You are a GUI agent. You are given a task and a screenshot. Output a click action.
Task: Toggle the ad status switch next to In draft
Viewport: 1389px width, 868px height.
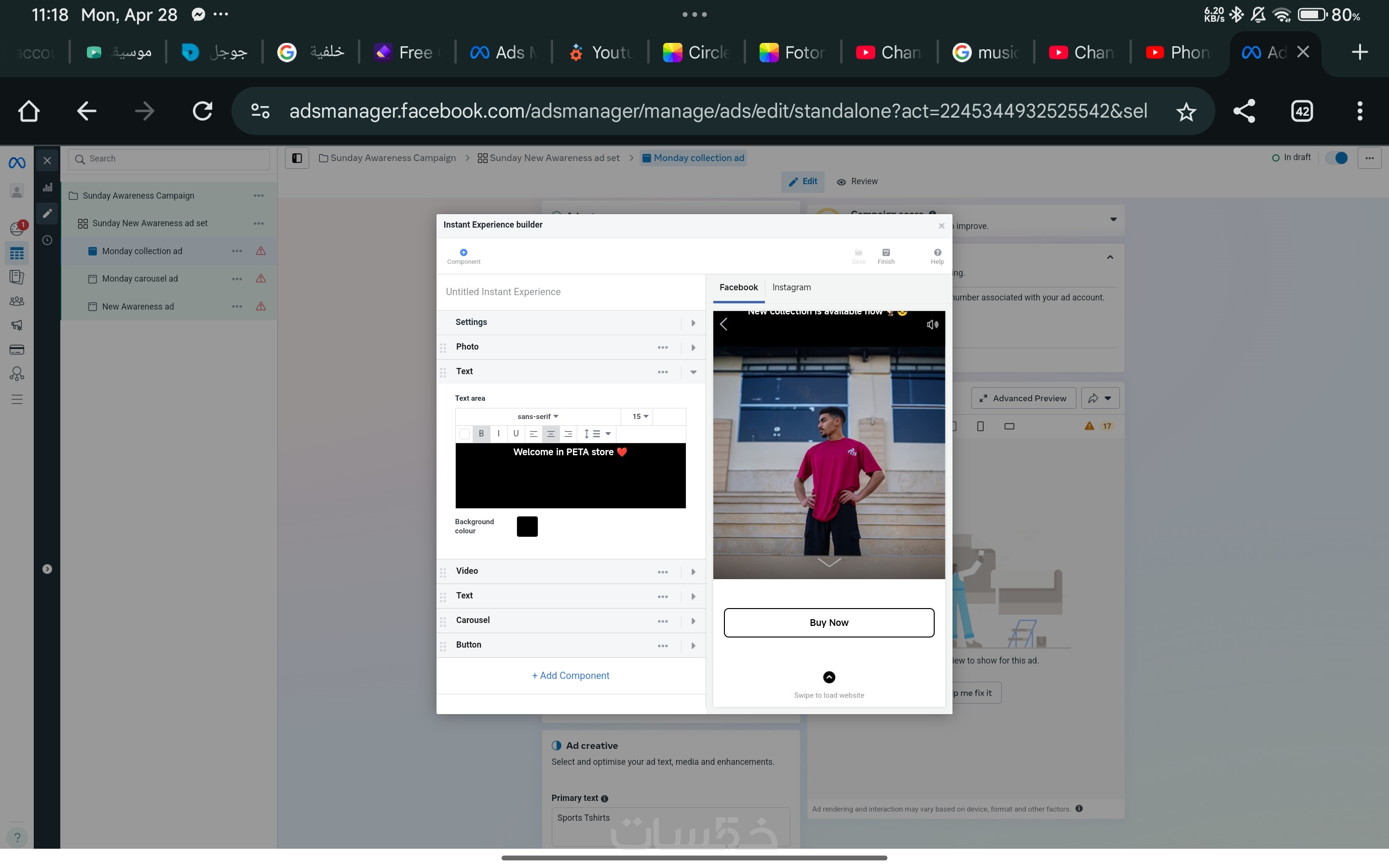(x=1337, y=158)
